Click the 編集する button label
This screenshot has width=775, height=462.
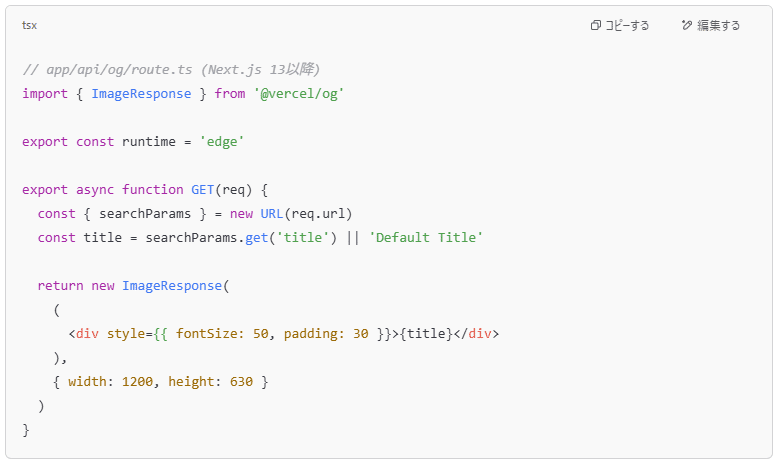coord(718,25)
